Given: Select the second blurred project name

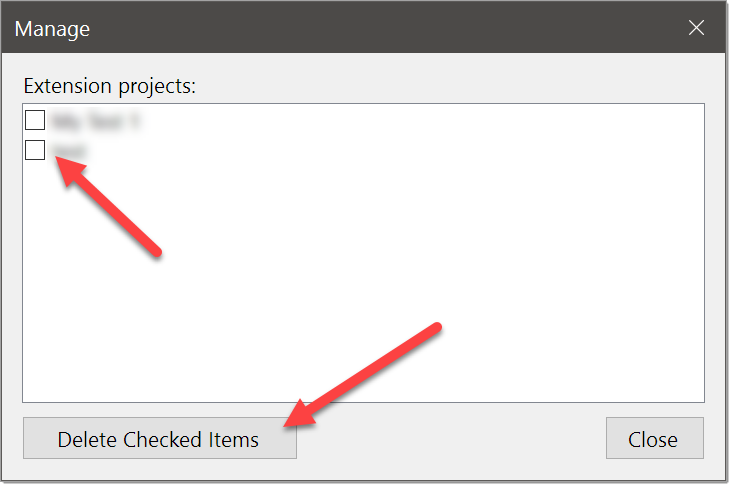Looking at the screenshot, I should [69, 150].
